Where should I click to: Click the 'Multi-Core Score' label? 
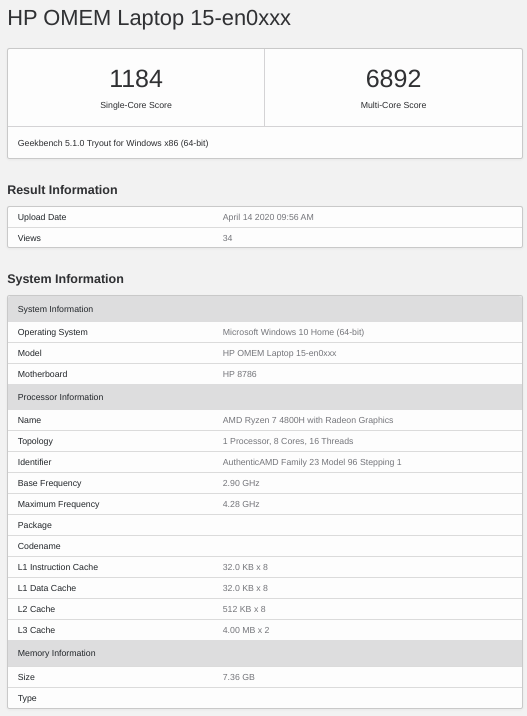(393, 105)
